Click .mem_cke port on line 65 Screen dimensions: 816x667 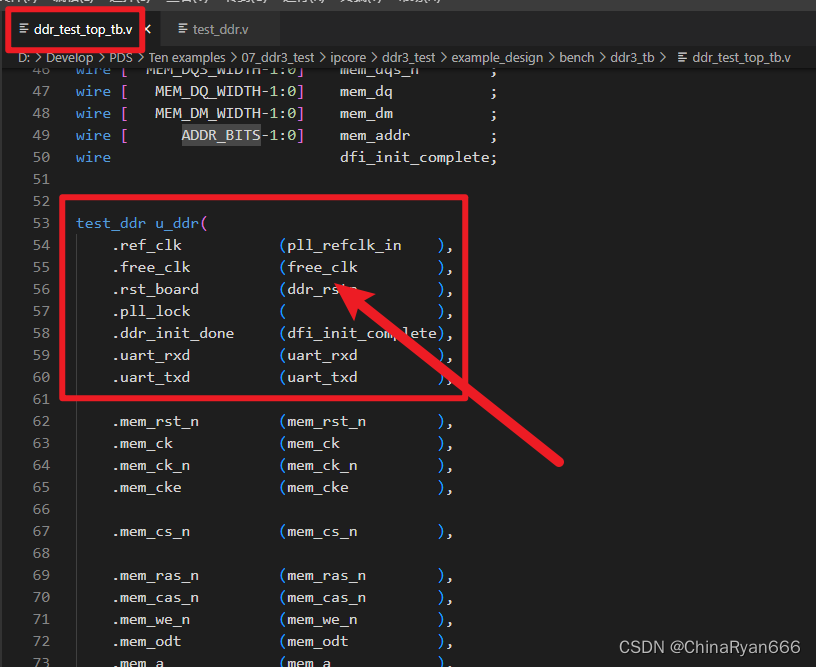[x=147, y=488]
